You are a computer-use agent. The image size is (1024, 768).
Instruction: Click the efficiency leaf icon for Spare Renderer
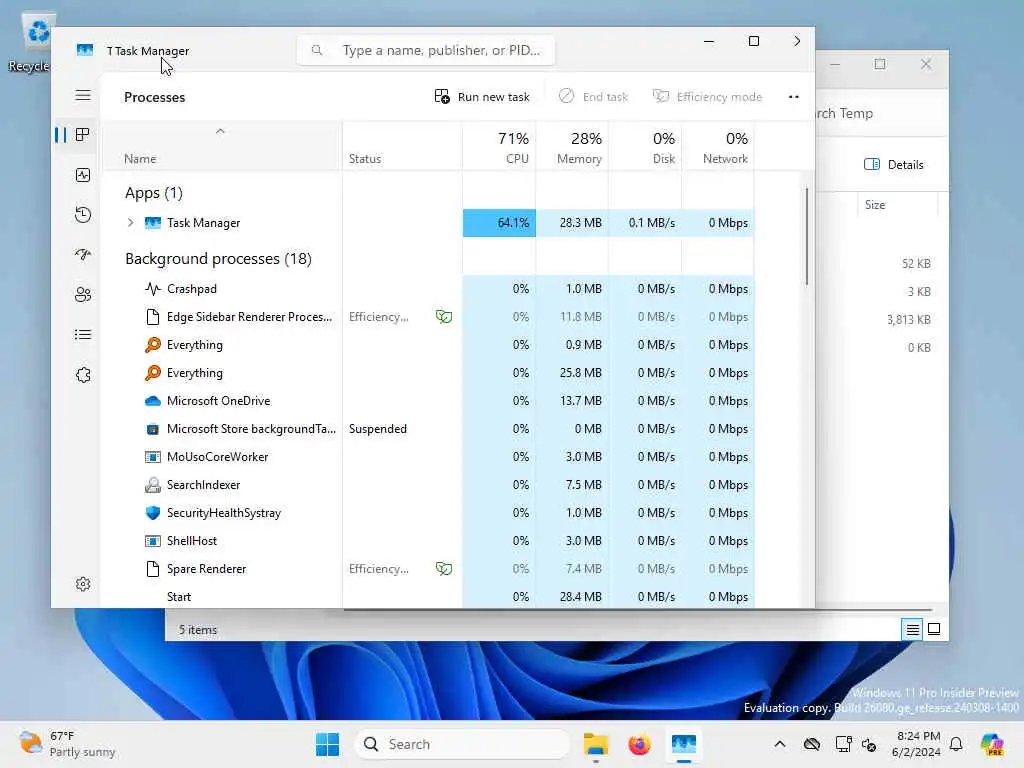pyautogui.click(x=444, y=569)
